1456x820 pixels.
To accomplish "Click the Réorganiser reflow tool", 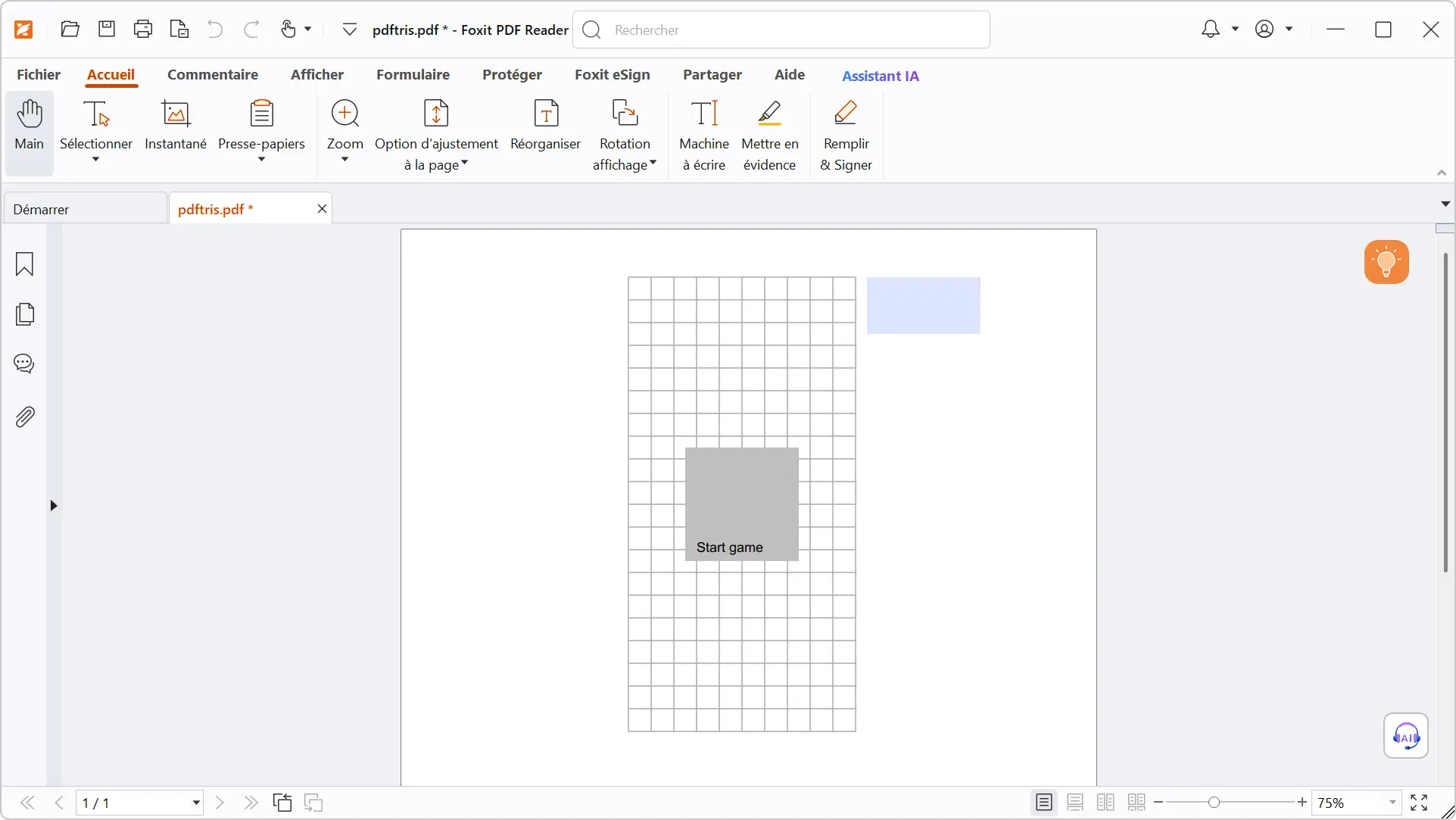I will click(546, 125).
